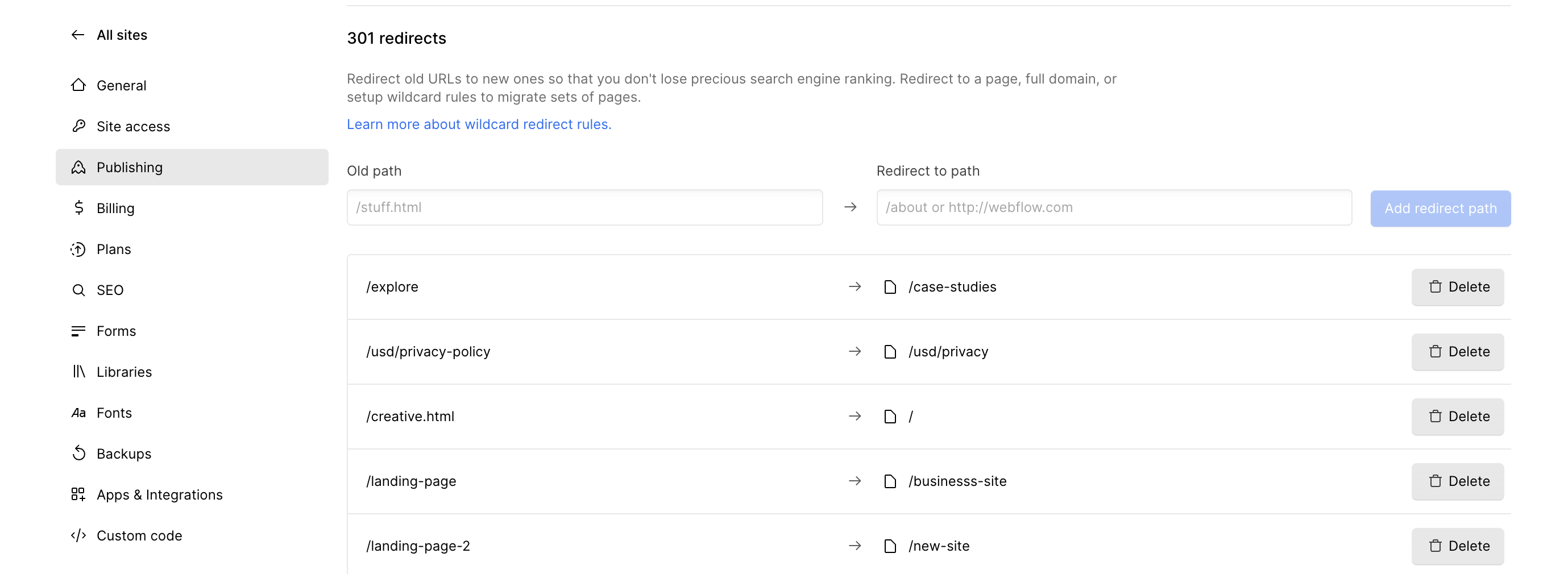1568x574 pixels.
Task: Click the 301 redirects heading
Action: coord(396,38)
